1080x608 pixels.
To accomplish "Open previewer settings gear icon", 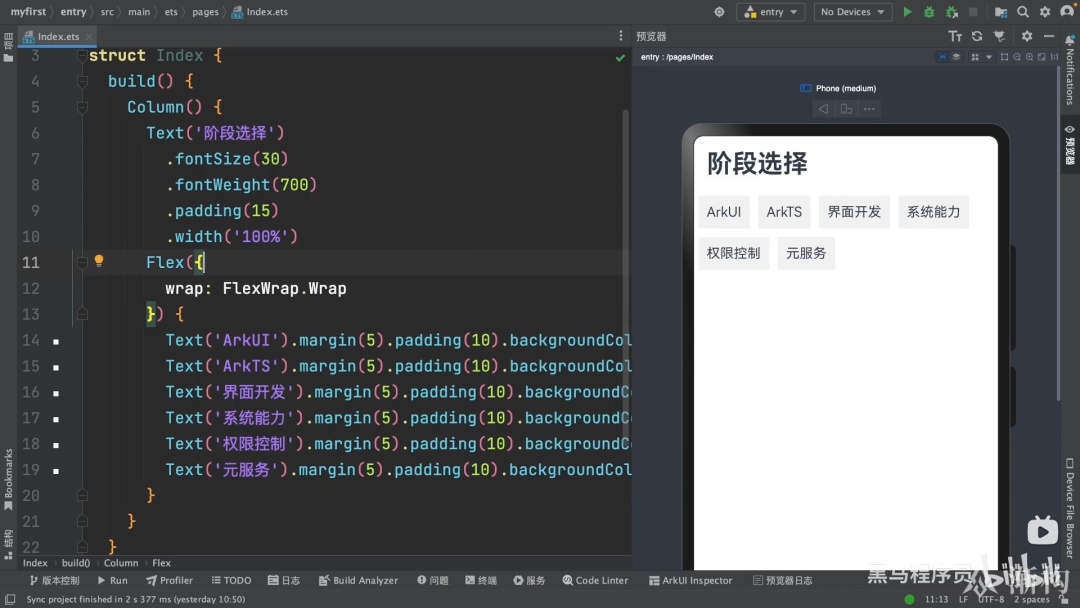I will tap(1027, 36).
